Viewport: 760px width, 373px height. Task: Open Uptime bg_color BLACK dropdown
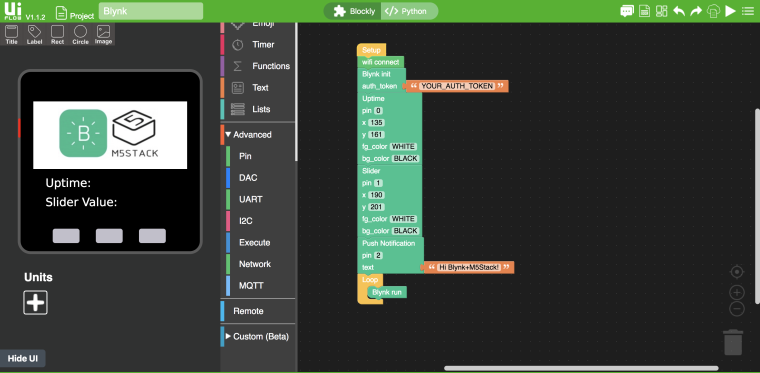pyautogui.click(x=405, y=159)
